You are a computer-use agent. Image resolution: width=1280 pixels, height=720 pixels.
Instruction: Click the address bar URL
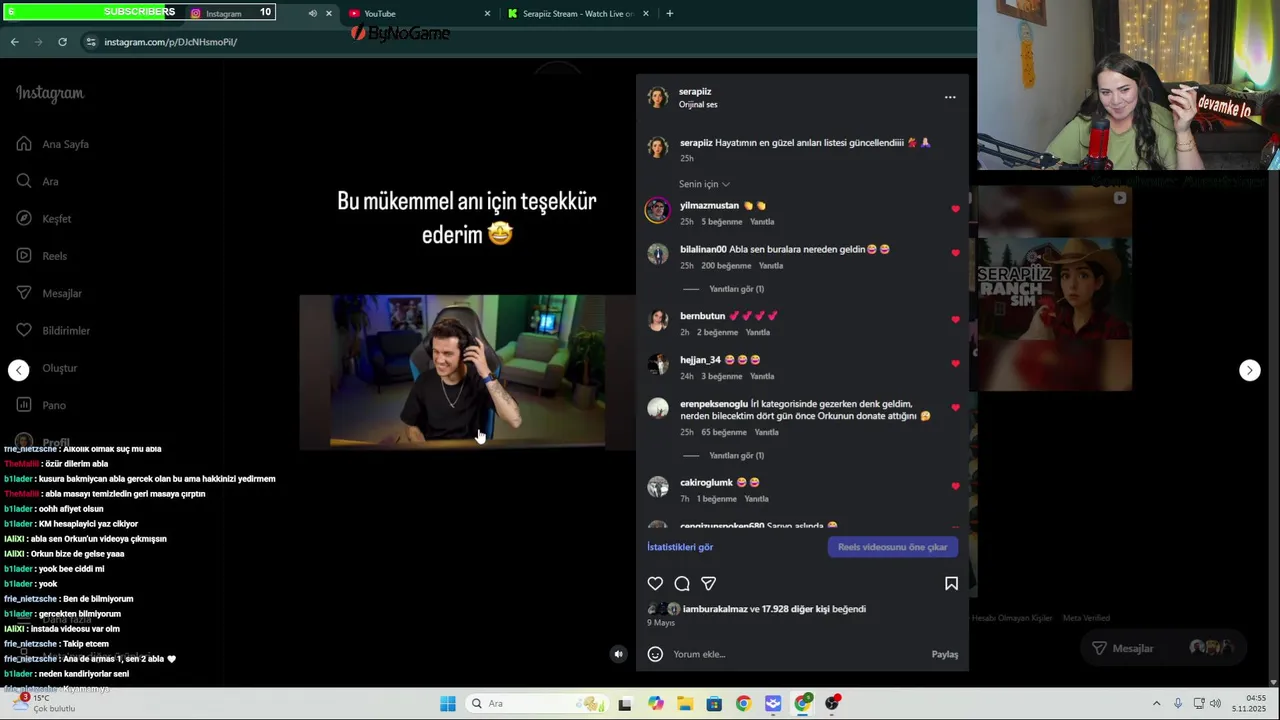click(171, 42)
